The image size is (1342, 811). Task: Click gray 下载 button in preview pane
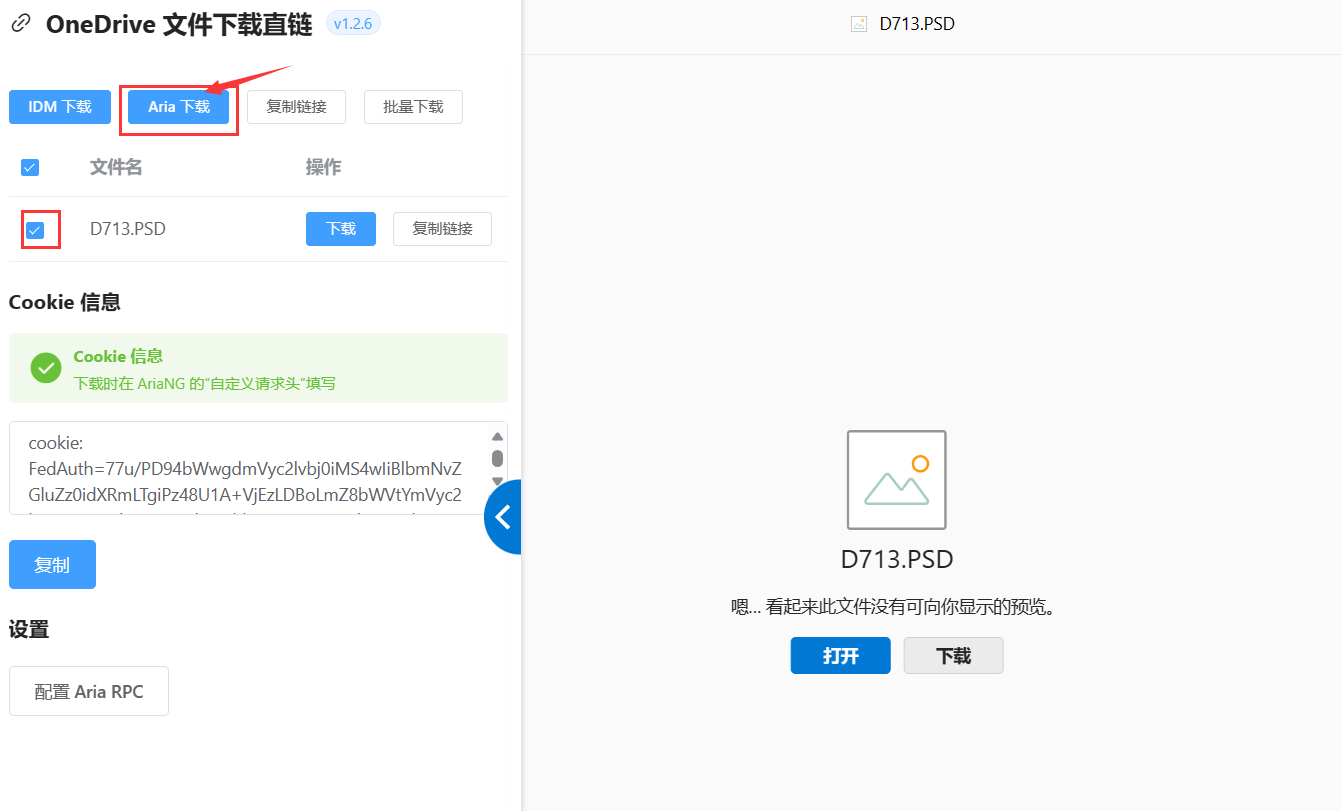[x=953, y=656]
